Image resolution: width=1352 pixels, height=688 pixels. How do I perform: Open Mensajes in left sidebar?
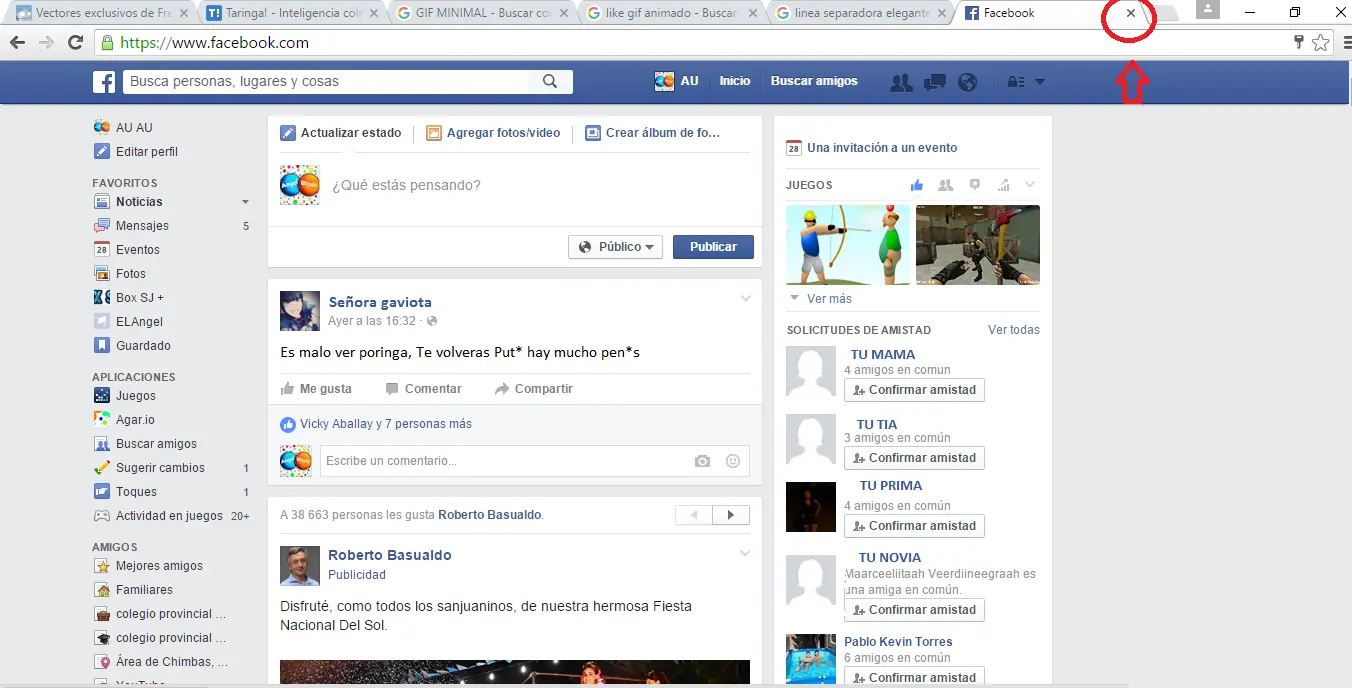[142, 226]
